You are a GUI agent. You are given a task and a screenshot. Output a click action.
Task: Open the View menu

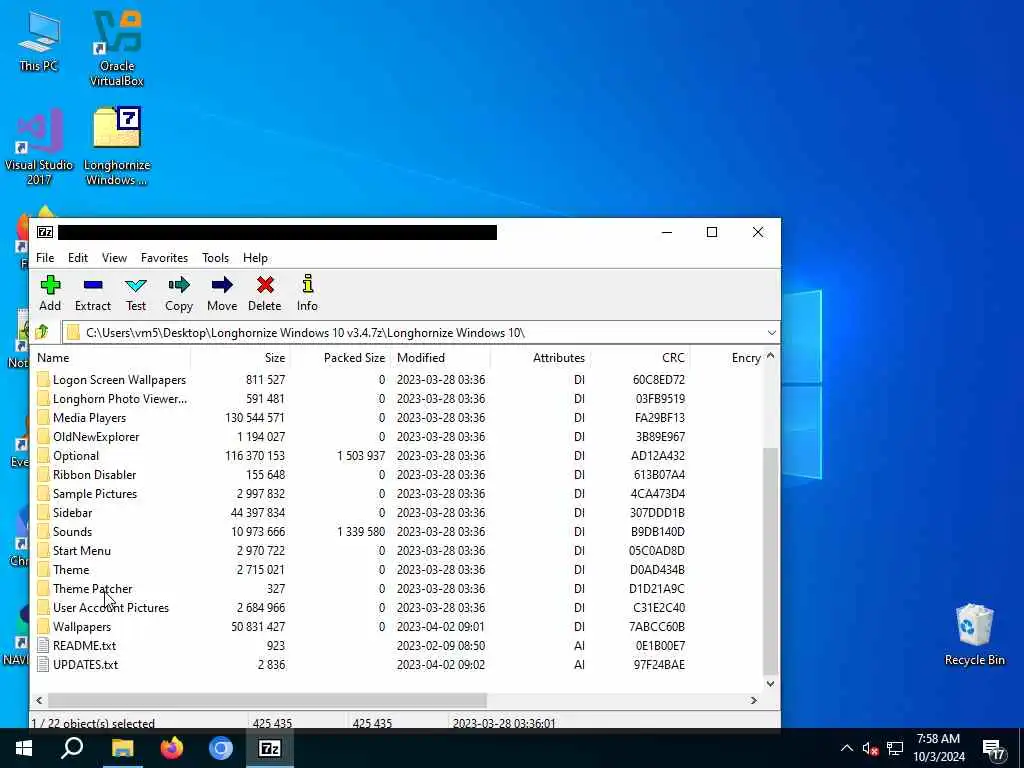coord(114,258)
